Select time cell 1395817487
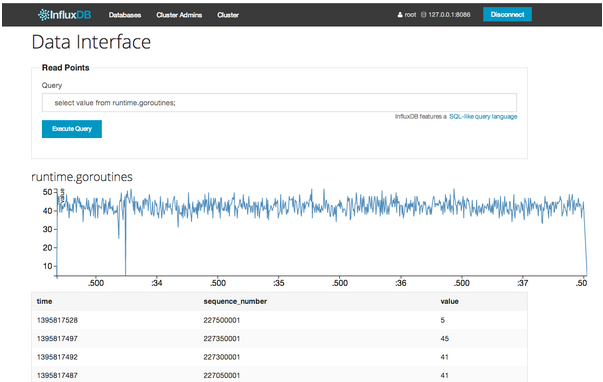The width and height of the screenshot is (603, 382). 57,375
